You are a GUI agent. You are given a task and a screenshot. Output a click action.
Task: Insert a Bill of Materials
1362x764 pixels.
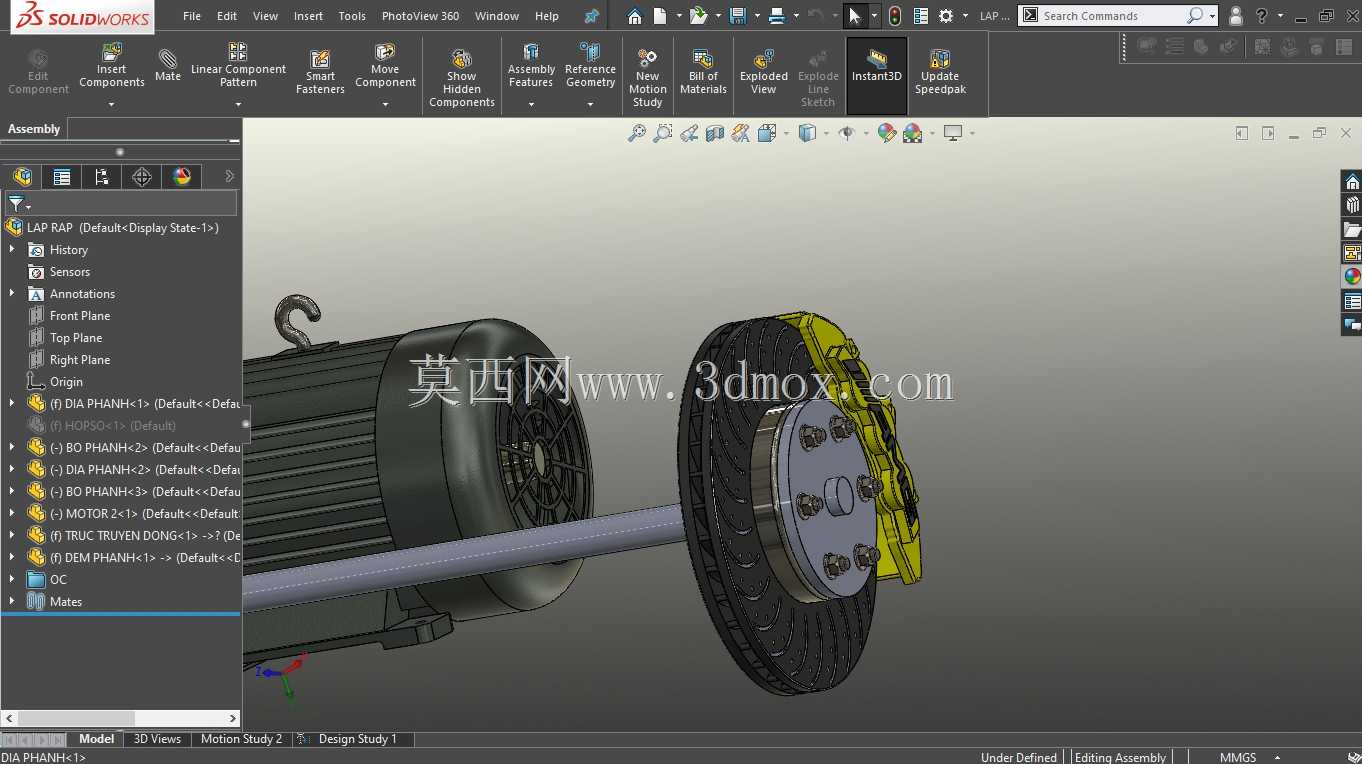703,72
